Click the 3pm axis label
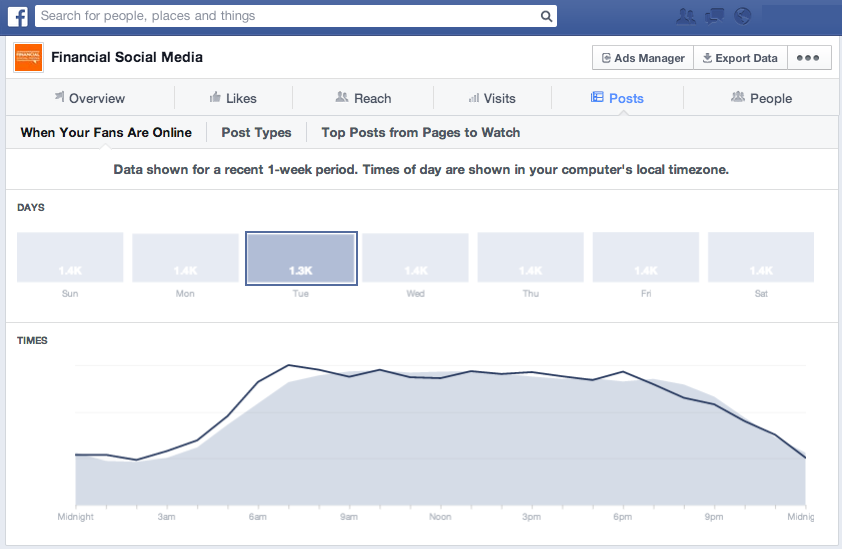The width and height of the screenshot is (842, 549). (x=531, y=516)
